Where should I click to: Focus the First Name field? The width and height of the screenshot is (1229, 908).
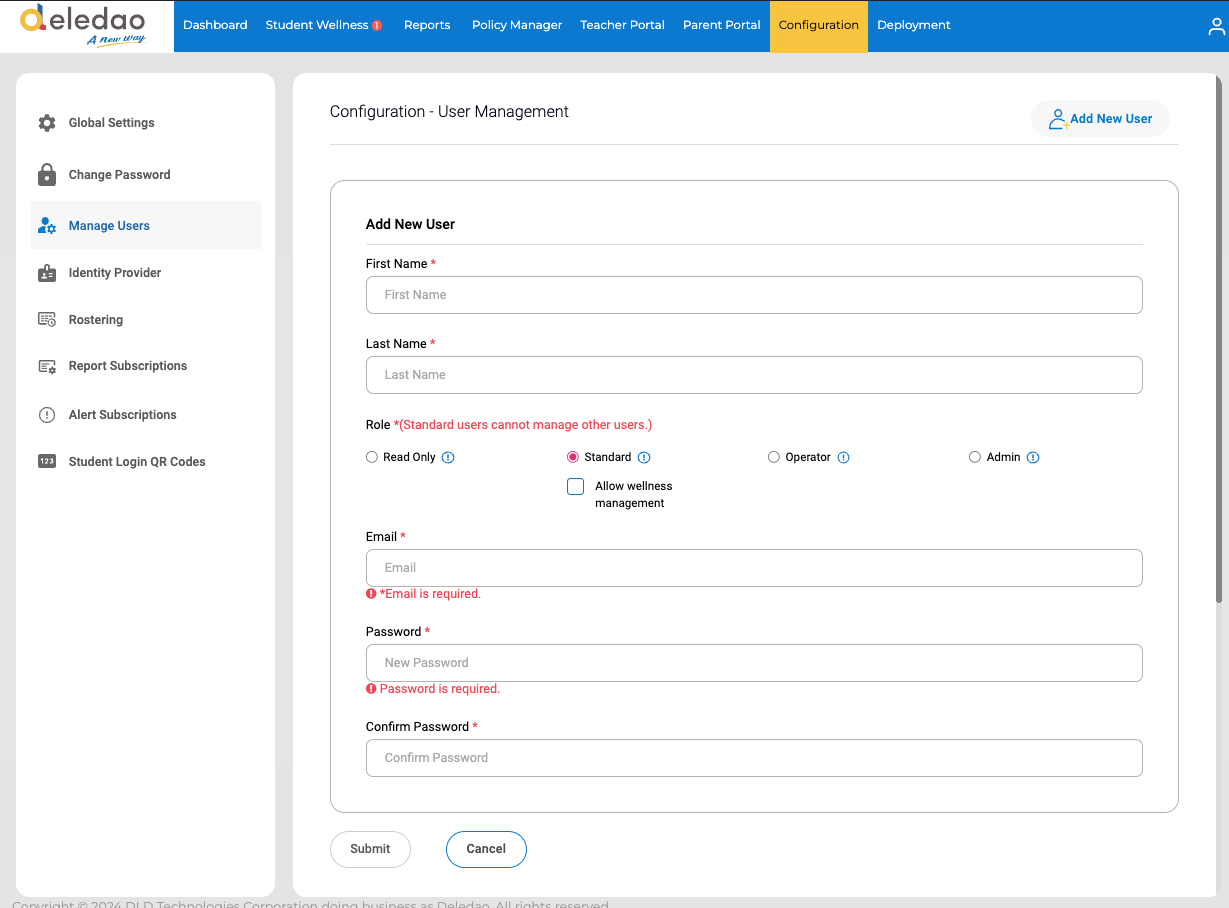click(x=754, y=295)
